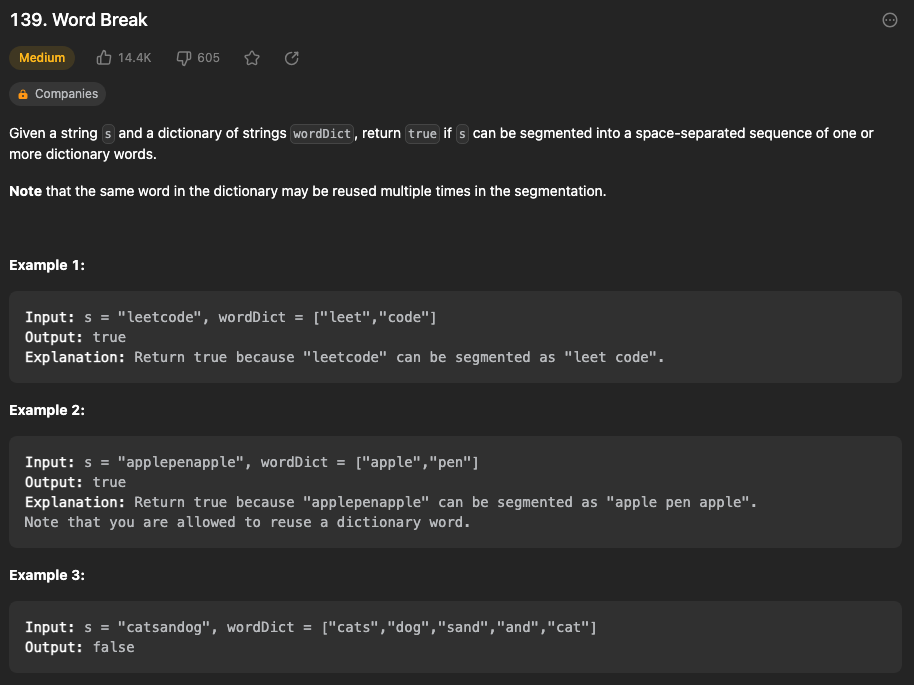Click the 14.4K likes count

(135, 58)
